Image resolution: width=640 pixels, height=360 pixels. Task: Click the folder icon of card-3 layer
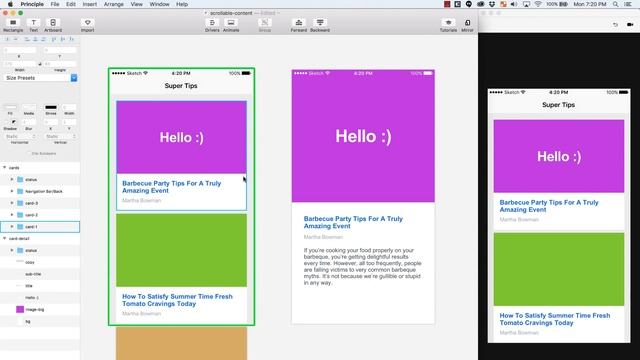[20, 203]
